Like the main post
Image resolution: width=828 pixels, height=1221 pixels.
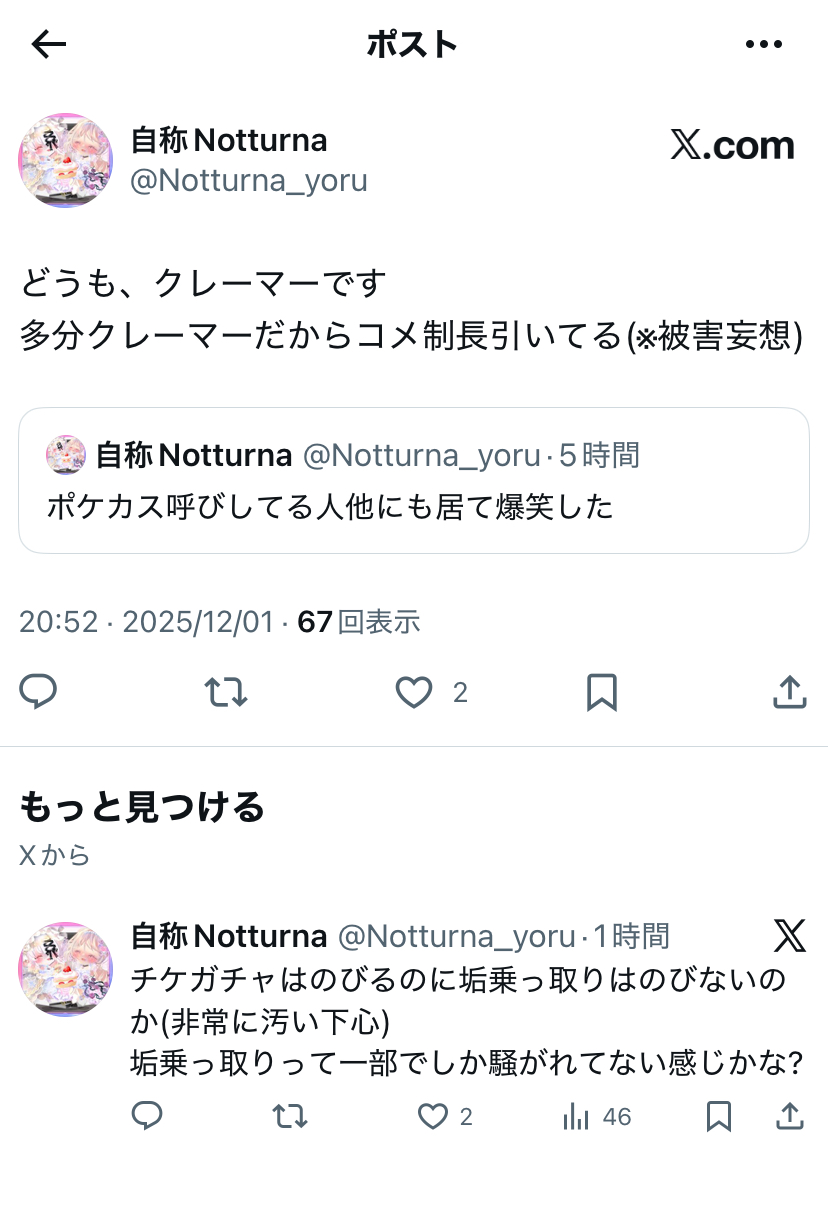click(x=413, y=692)
